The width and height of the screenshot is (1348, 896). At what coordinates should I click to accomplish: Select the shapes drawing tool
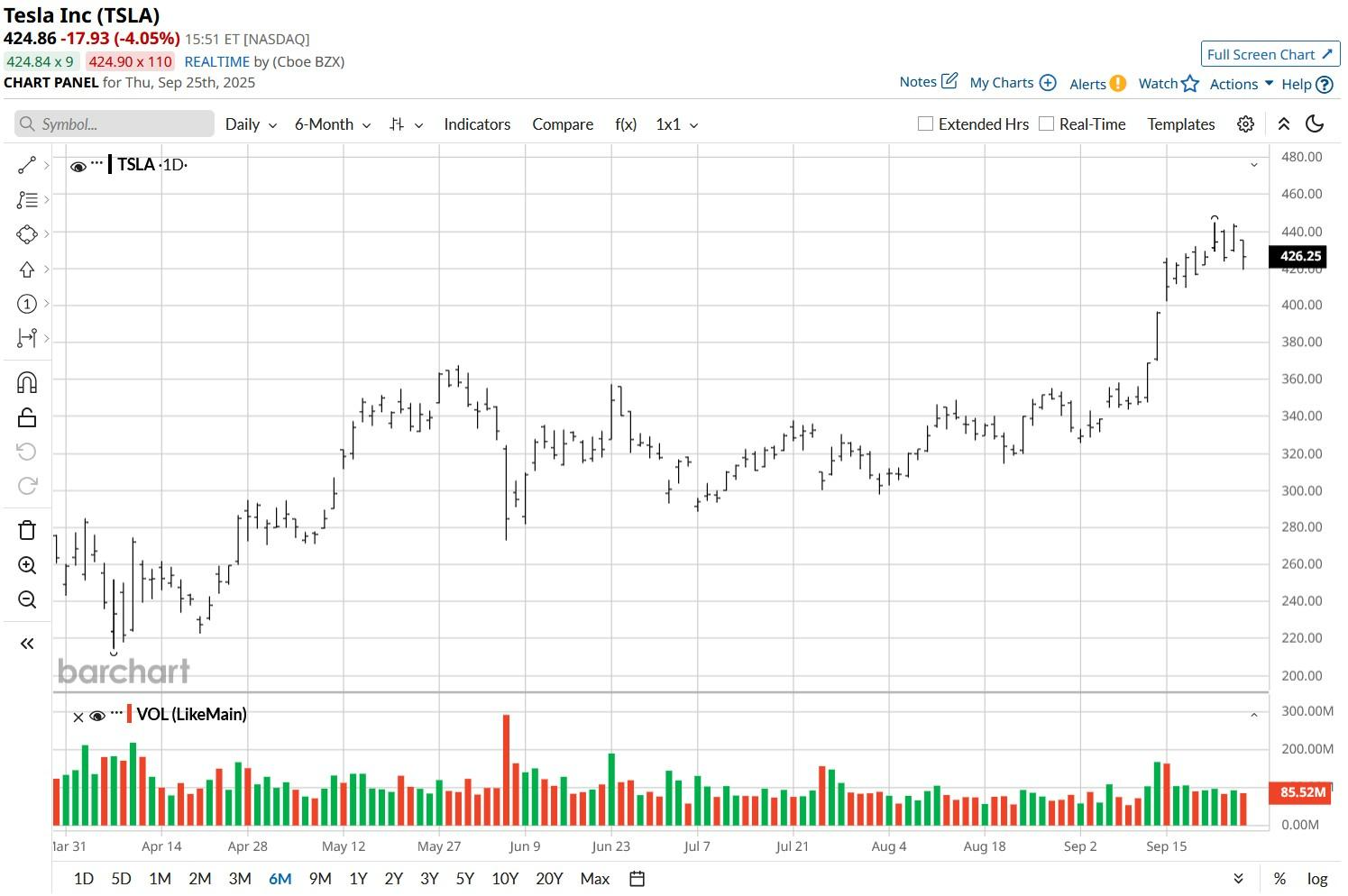point(27,234)
